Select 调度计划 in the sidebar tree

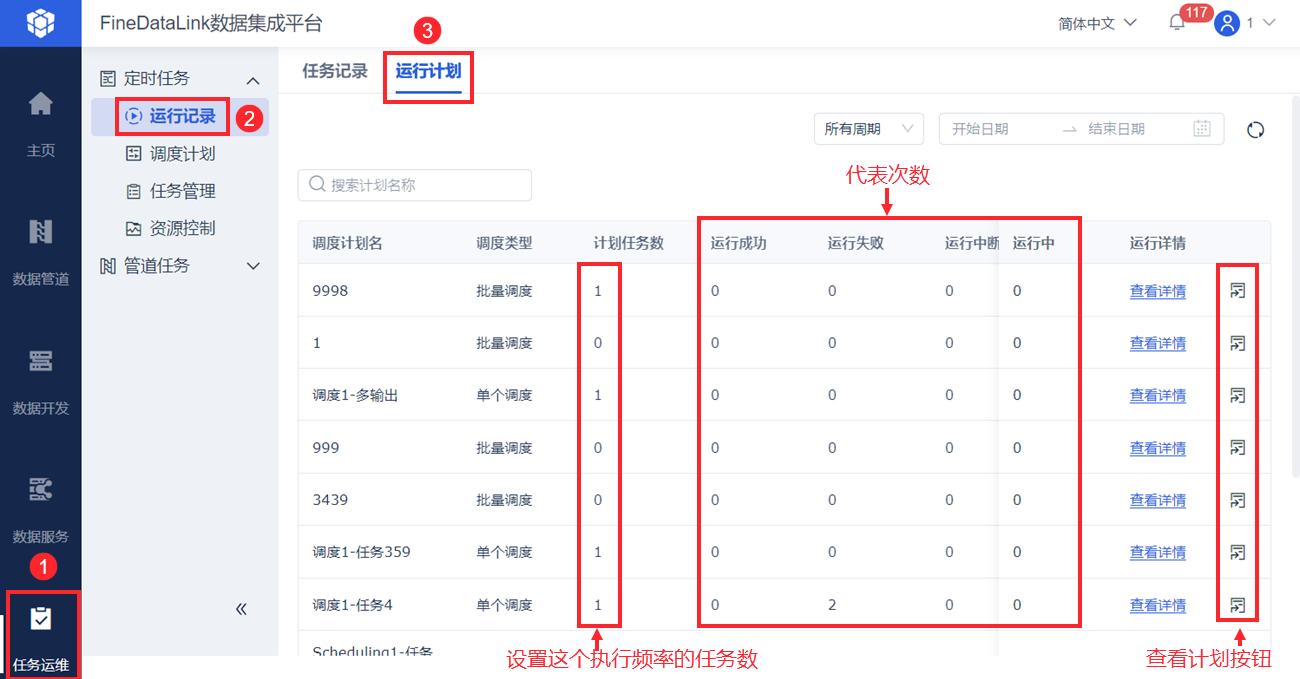[183, 154]
